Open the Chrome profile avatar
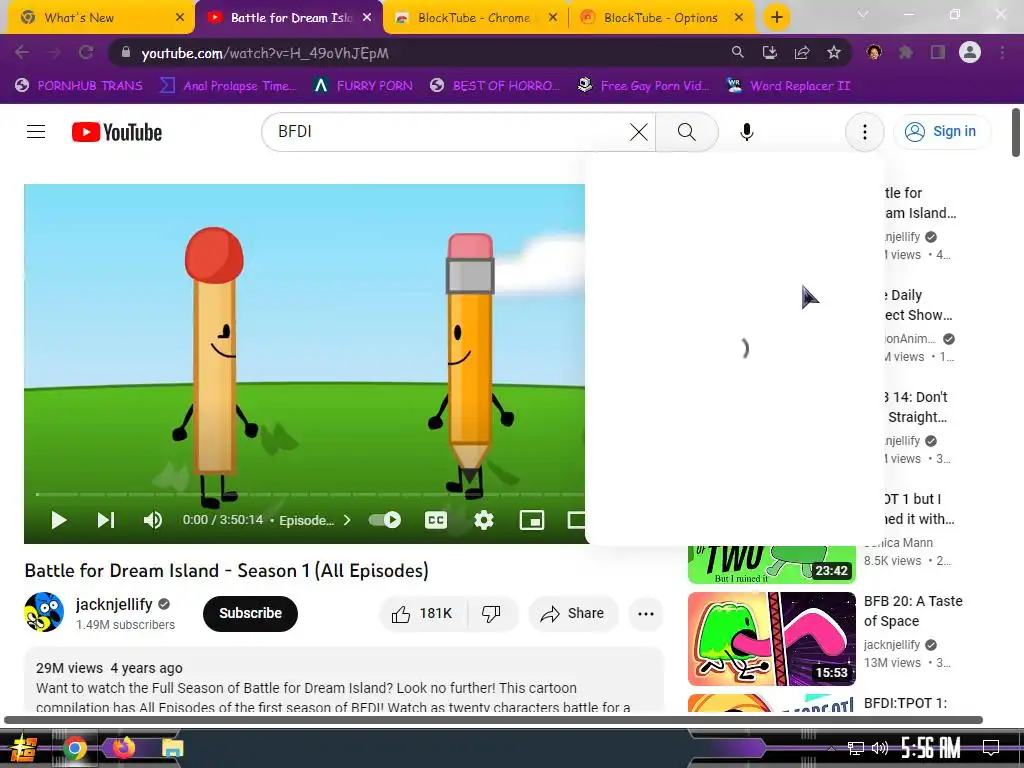The height and width of the screenshot is (768, 1024). coord(970,52)
